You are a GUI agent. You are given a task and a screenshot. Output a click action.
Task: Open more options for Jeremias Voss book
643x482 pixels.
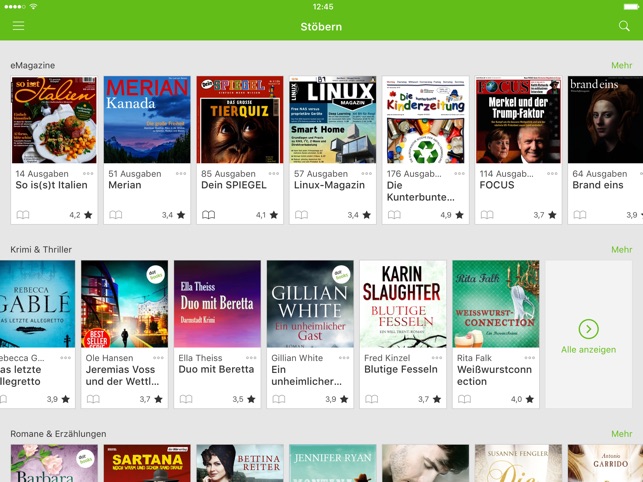[158, 358]
